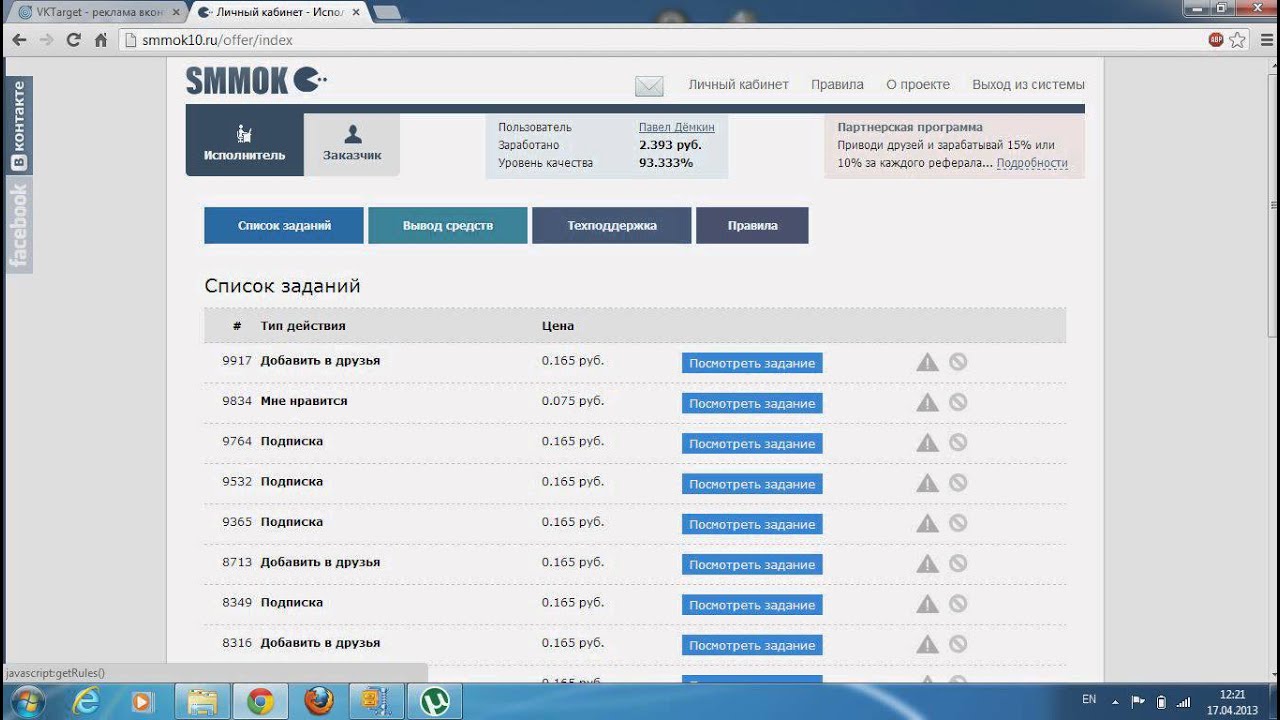The width and height of the screenshot is (1280, 720).
Task: Open the Подробности partner program link
Action: click(x=1032, y=163)
